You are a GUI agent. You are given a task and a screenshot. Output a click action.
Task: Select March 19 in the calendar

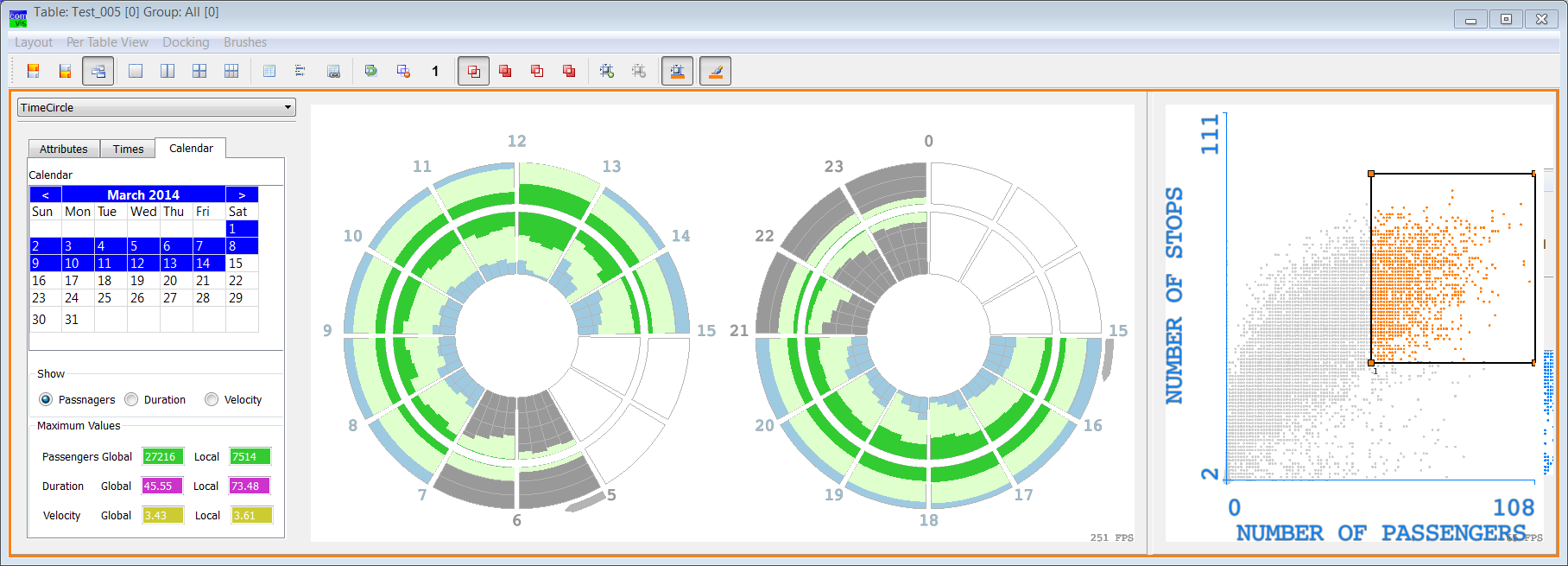point(143,281)
